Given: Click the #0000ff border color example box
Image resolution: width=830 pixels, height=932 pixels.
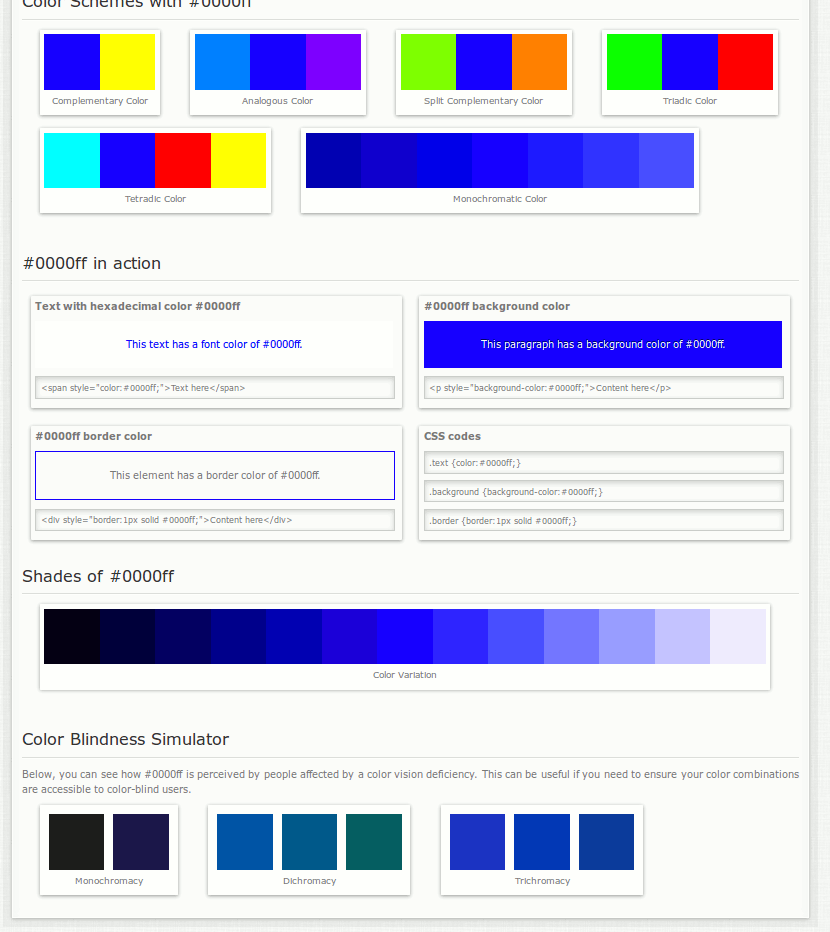Looking at the screenshot, I should point(215,475).
